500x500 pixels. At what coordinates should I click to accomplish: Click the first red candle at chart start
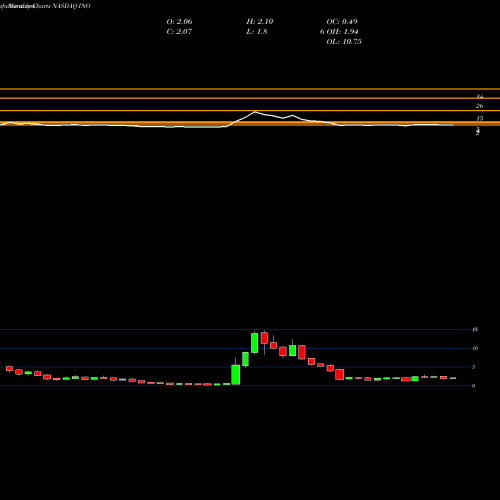point(9,368)
